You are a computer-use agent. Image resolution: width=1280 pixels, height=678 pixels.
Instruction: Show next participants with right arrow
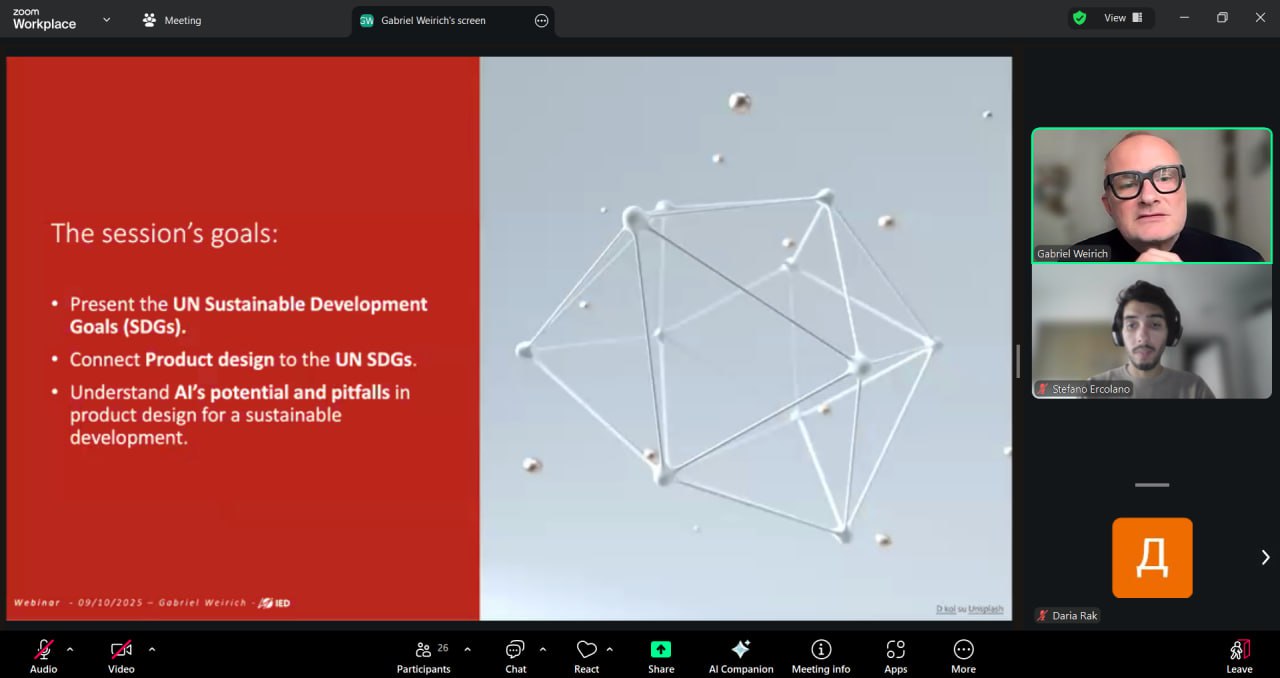(1265, 557)
